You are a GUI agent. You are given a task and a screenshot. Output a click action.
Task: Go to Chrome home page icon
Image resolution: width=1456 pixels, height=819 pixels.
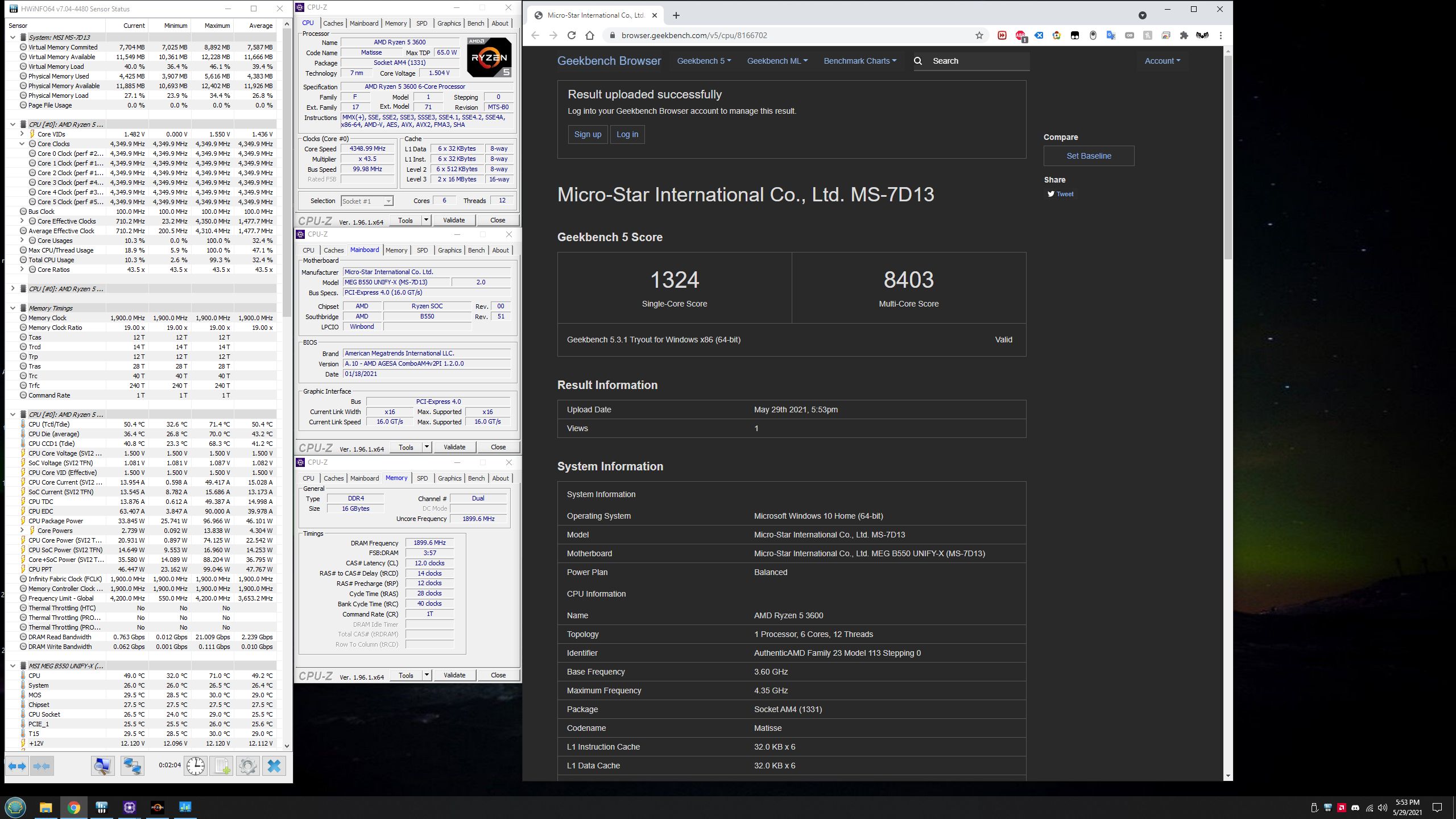point(590,35)
